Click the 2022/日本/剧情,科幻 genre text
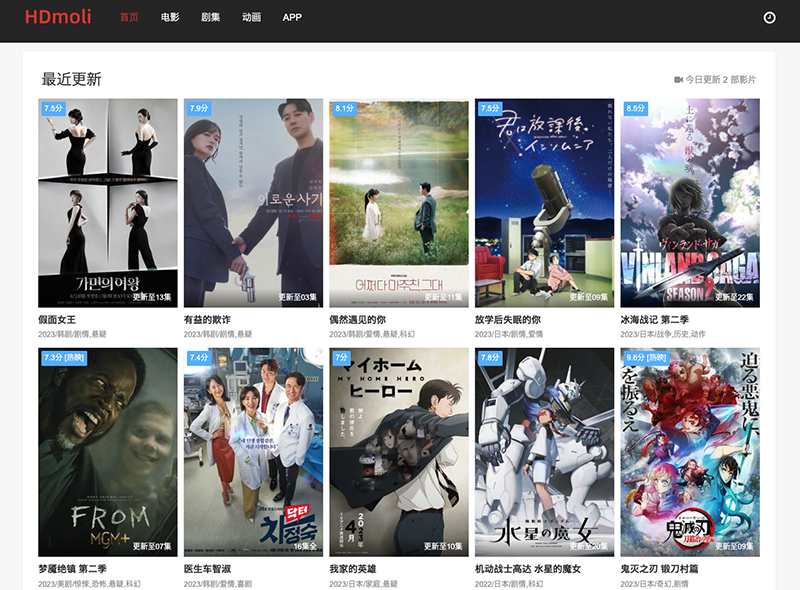The height and width of the screenshot is (590, 800). [x=509, y=583]
